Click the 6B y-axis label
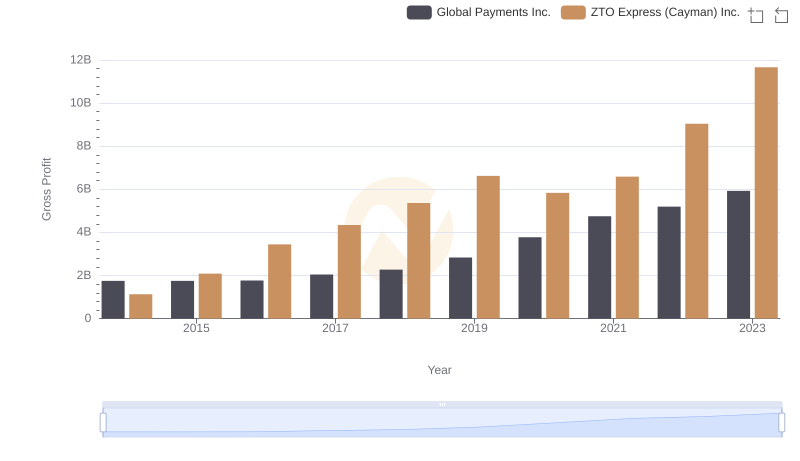This screenshot has height=461, width=800. point(84,189)
